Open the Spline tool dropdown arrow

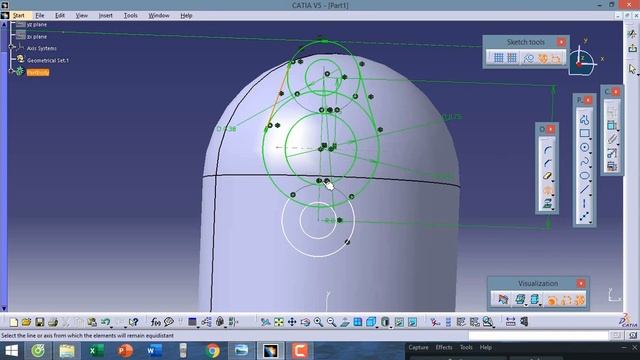pyautogui.click(x=591, y=167)
